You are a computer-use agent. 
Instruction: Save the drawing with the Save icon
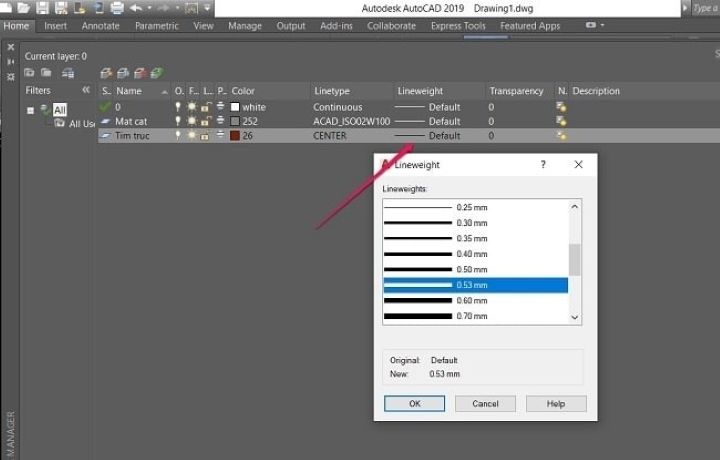(42, 7)
